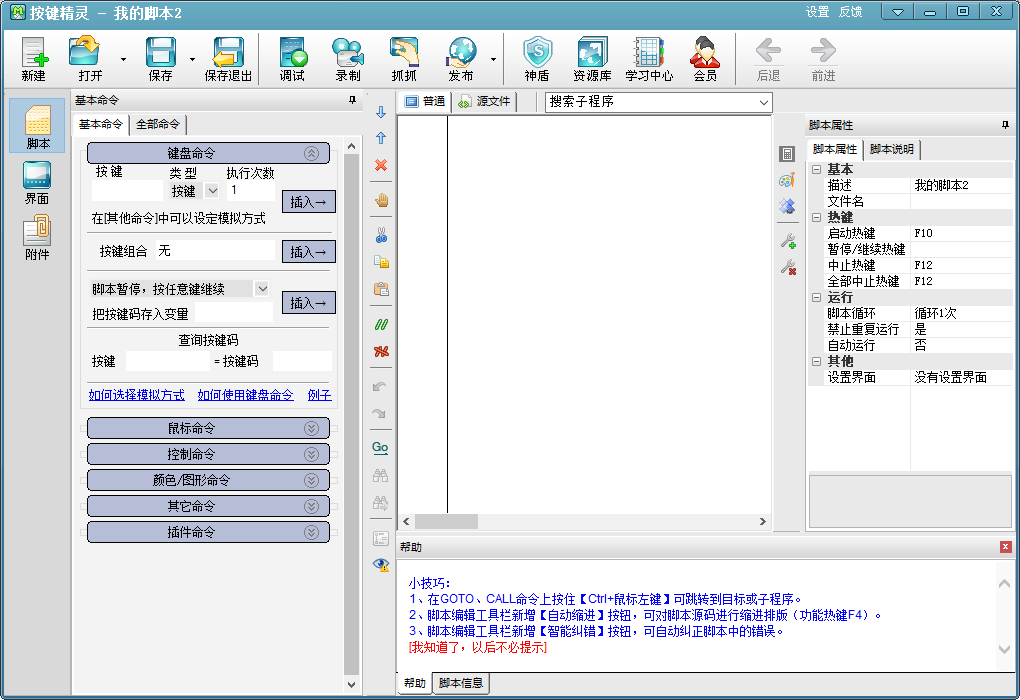Start script debugging via 调试 icon
The image size is (1020, 700).
pyautogui.click(x=291, y=58)
